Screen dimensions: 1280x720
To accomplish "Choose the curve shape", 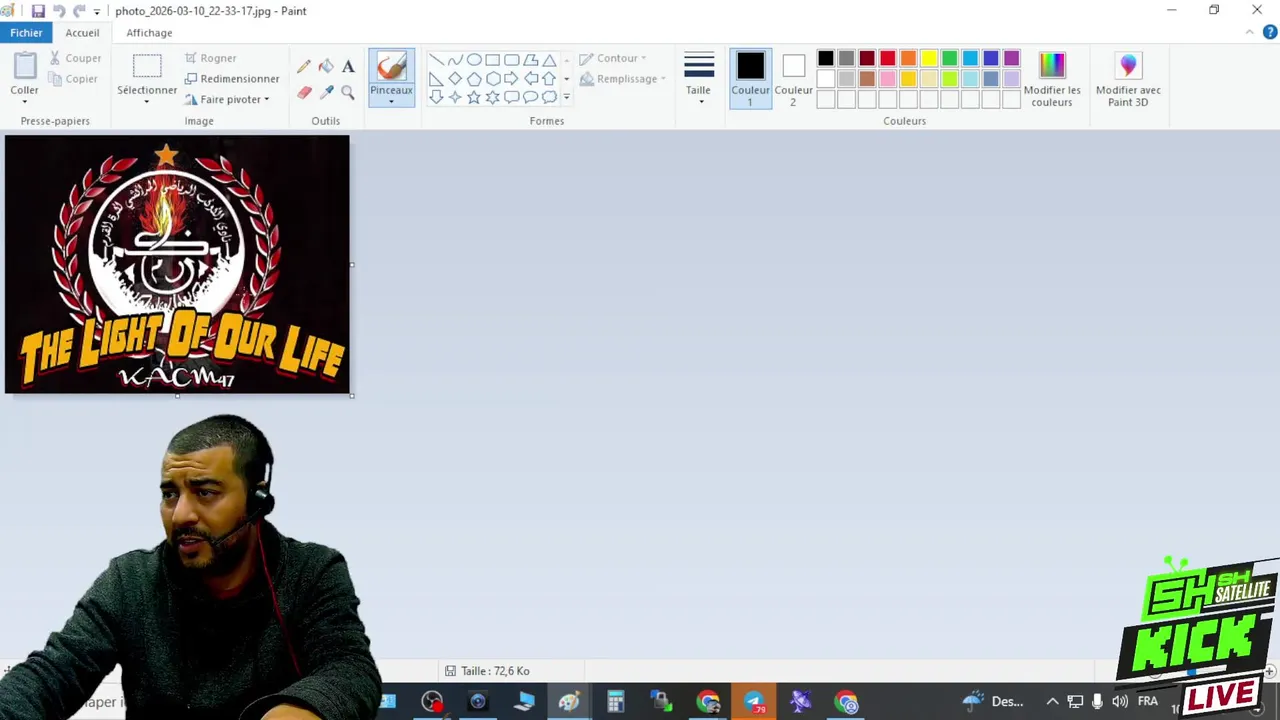I will 455,60.
